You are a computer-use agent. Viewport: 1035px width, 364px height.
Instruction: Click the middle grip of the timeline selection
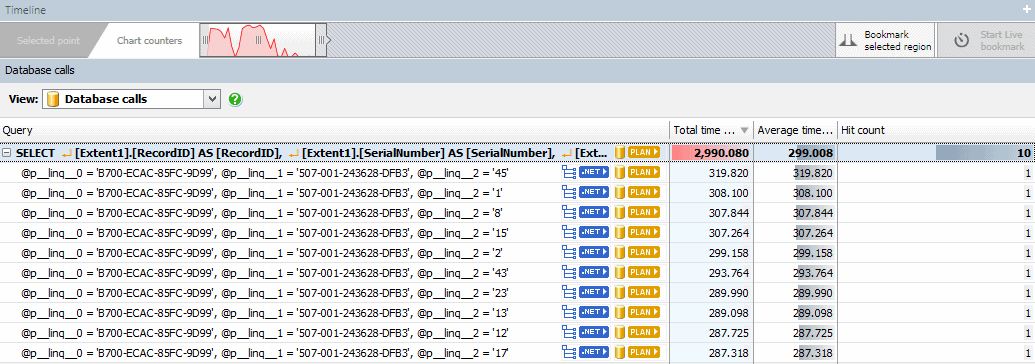coord(258,40)
